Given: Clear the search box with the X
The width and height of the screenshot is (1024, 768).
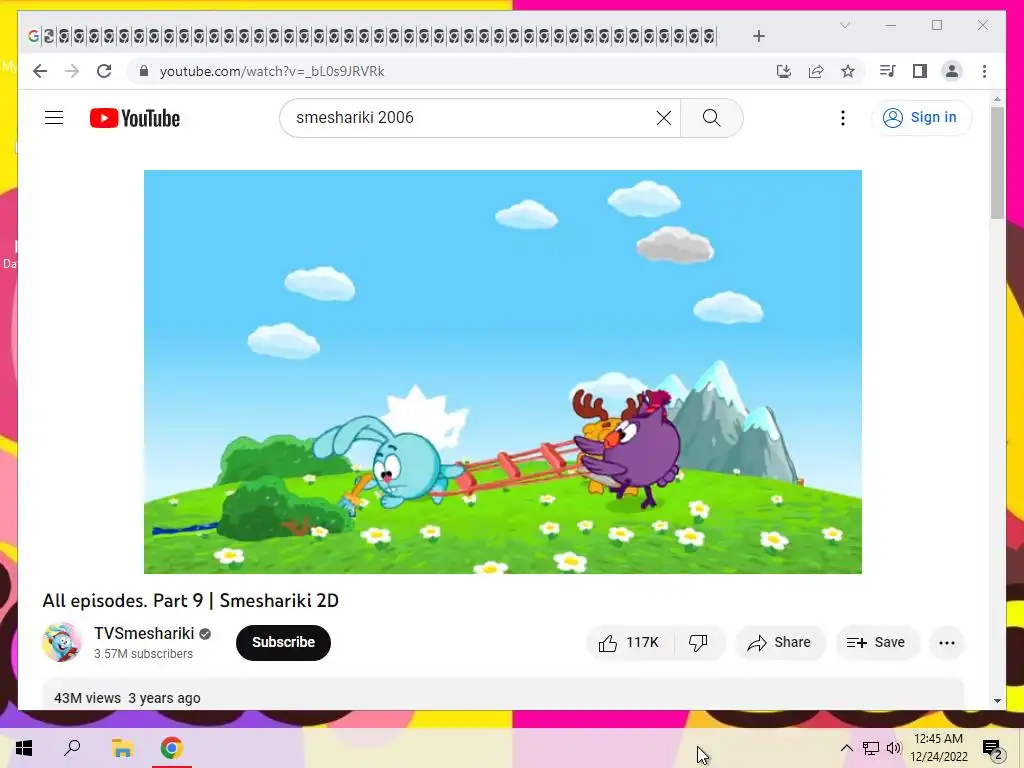Looking at the screenshot, I should (x=664, y=118).
